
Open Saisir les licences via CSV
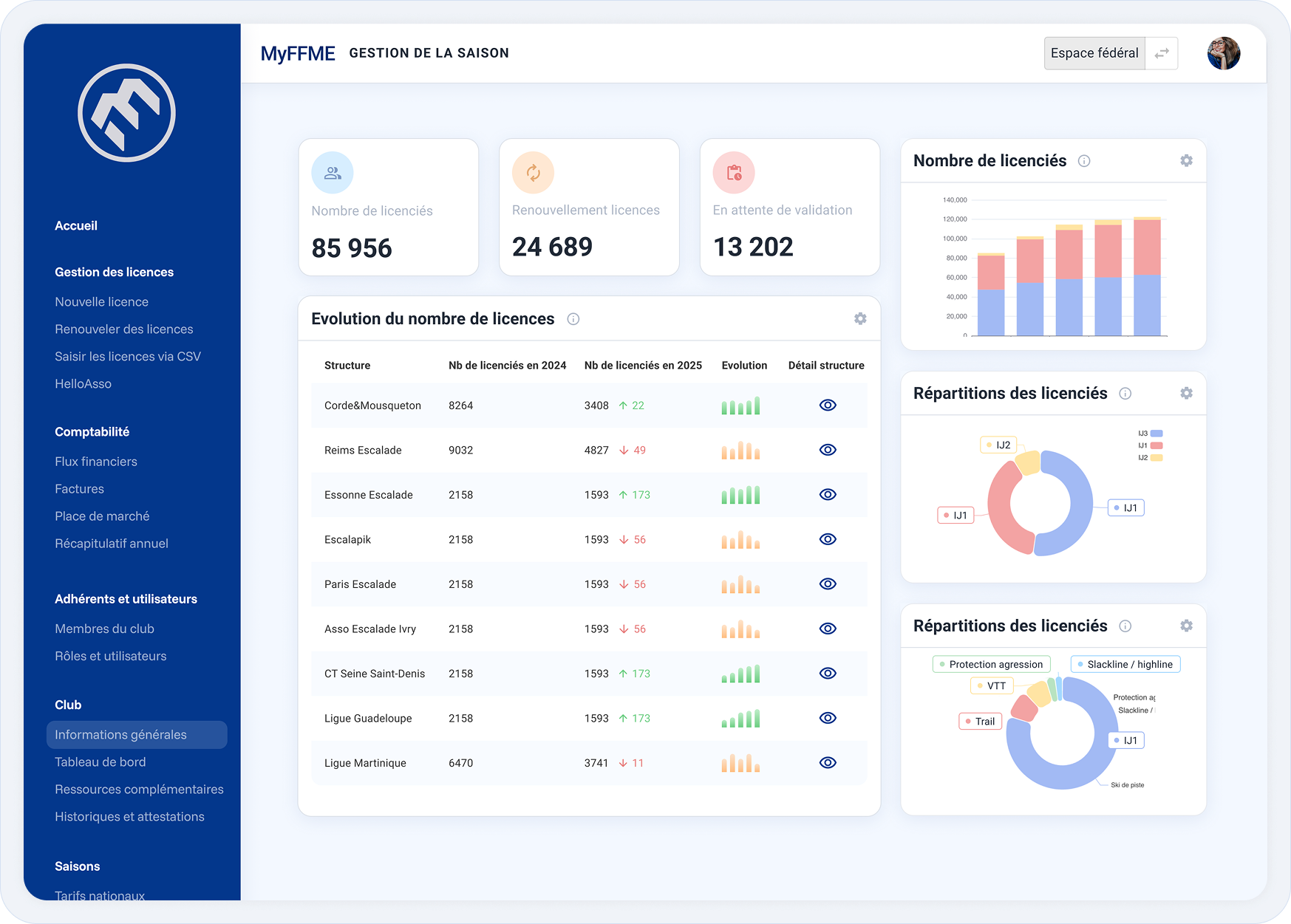tap(128, 357)
